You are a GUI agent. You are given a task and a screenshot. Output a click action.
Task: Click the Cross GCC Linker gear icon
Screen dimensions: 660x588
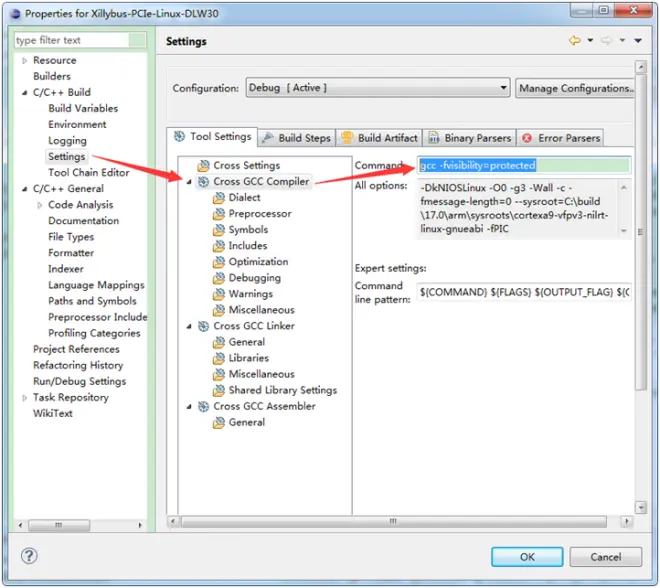click(x=204, y=326)
